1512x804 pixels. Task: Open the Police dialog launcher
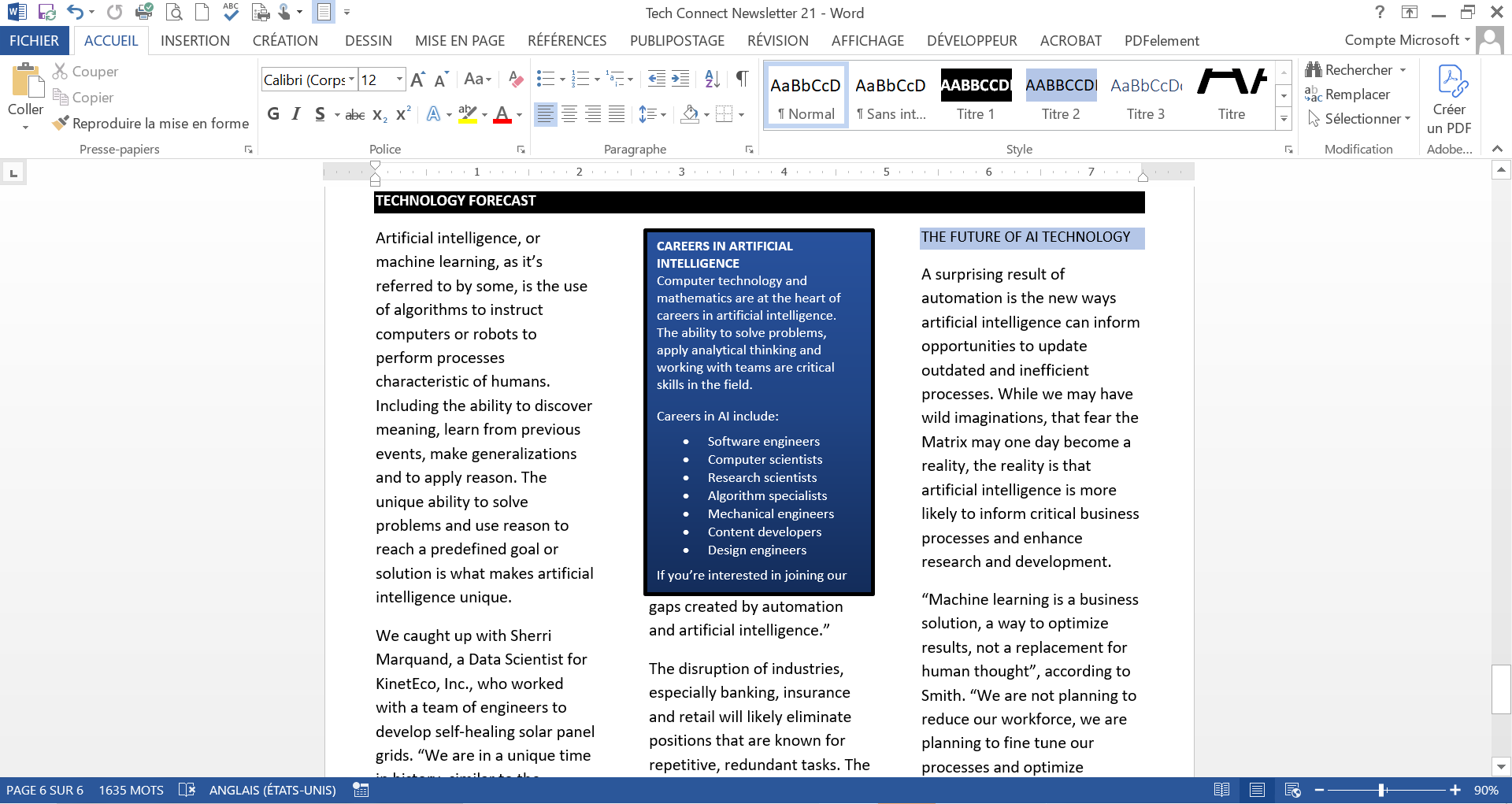pyautogui.click(x=521, y=149)
